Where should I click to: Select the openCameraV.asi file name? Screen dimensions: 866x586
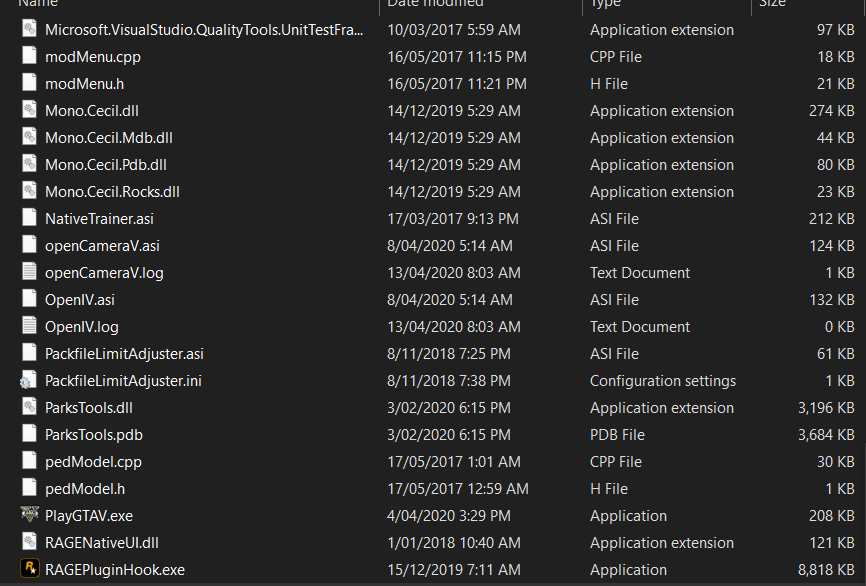102,246
